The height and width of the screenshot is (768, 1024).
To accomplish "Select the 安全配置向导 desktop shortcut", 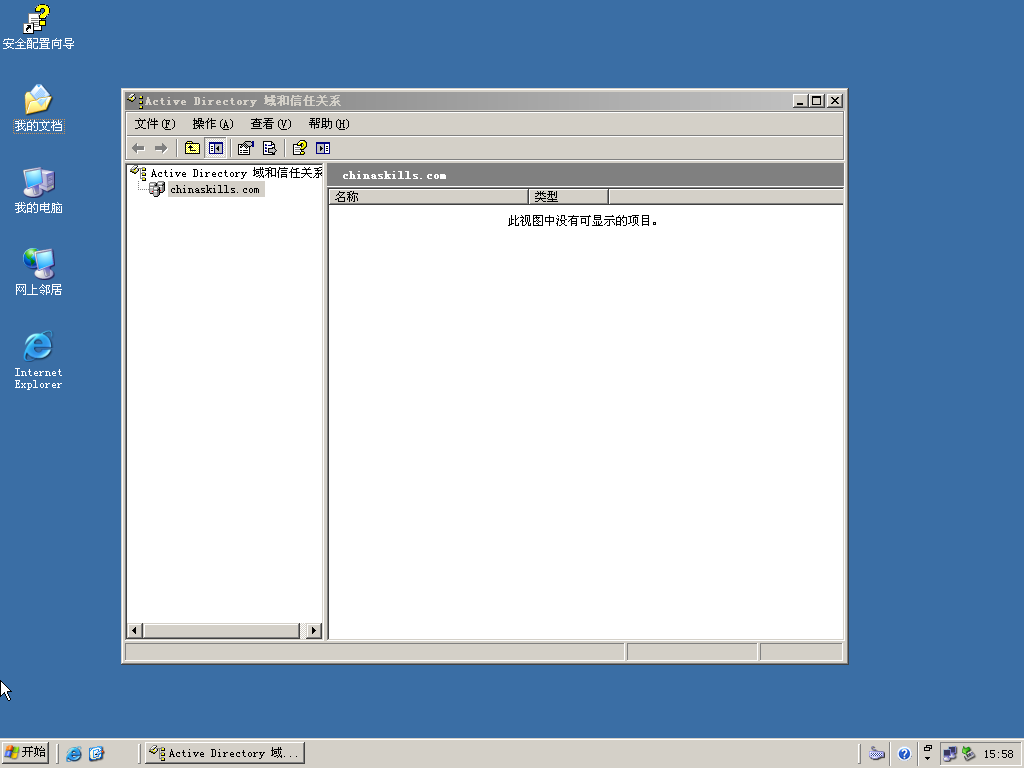I will pyautogui.click(x=38, y=27).
